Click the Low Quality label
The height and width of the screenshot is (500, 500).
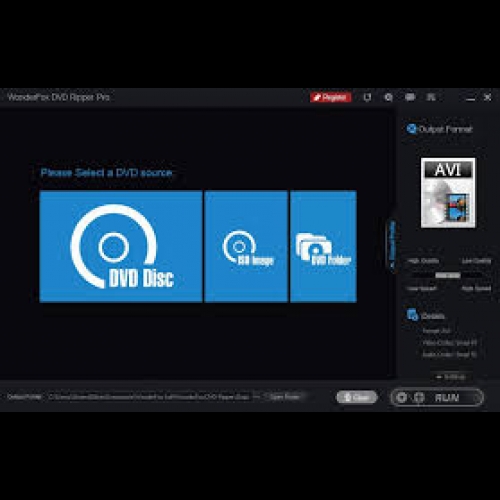(x=476, y=261)
